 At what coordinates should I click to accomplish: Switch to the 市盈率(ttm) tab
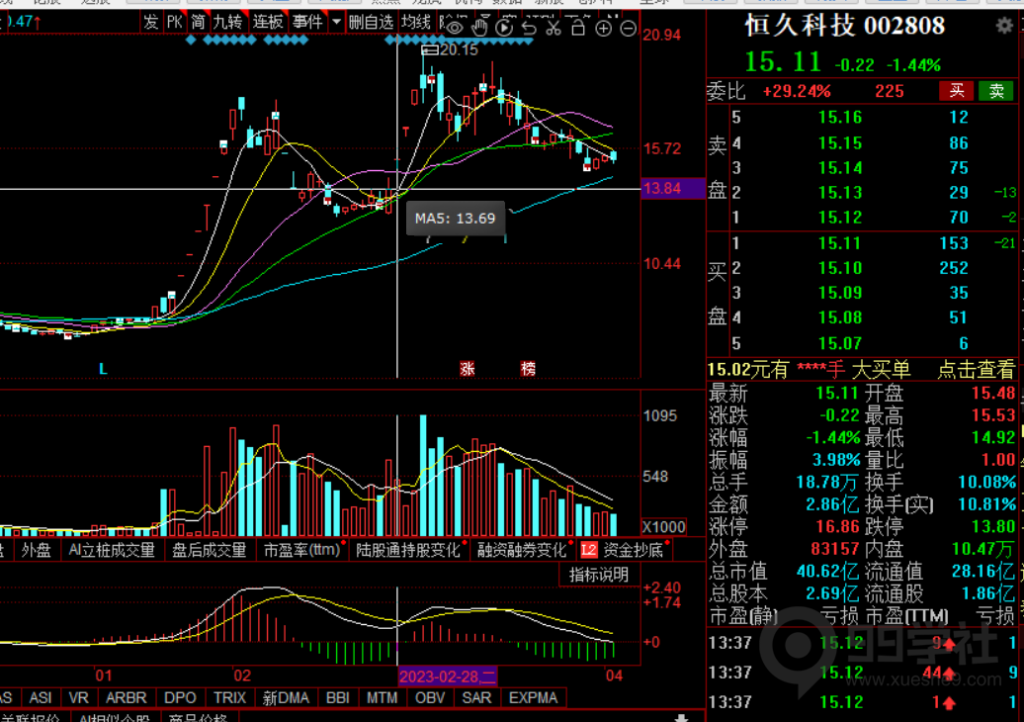[x=301, y=550]
